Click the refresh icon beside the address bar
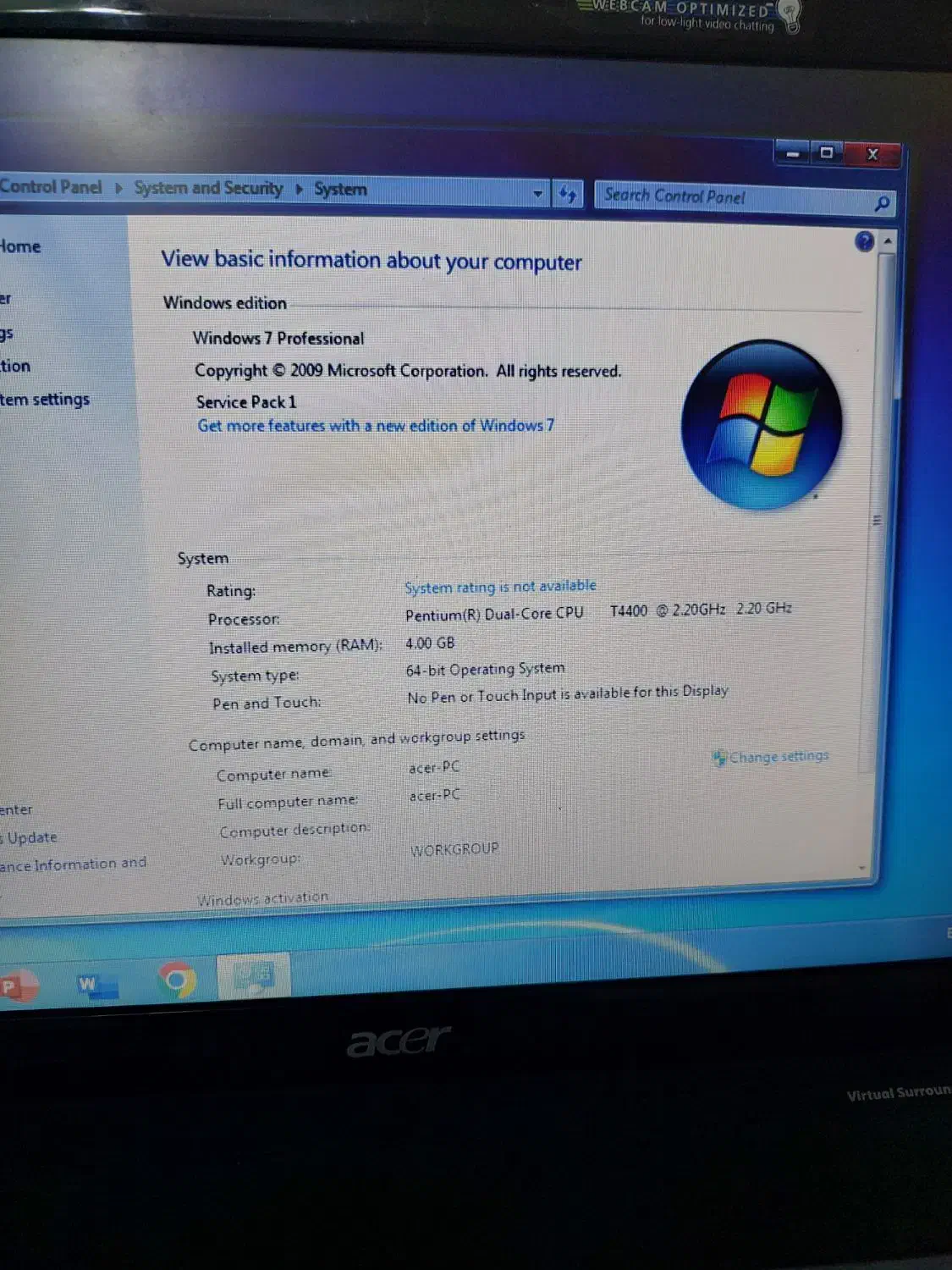 point(567,195)
